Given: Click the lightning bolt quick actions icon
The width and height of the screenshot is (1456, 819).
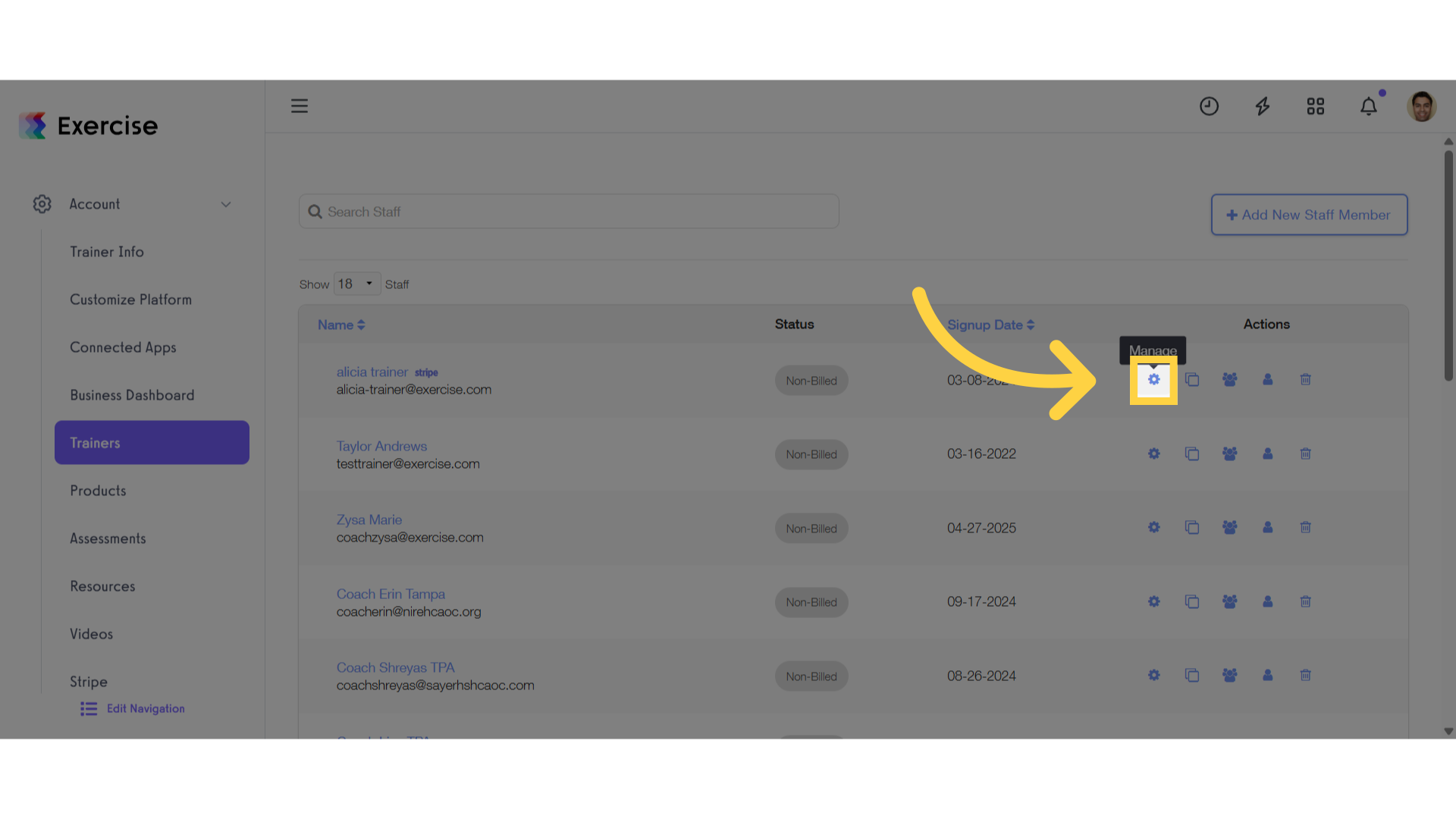Looking at the screenshot, I should tap(1263, 106).
